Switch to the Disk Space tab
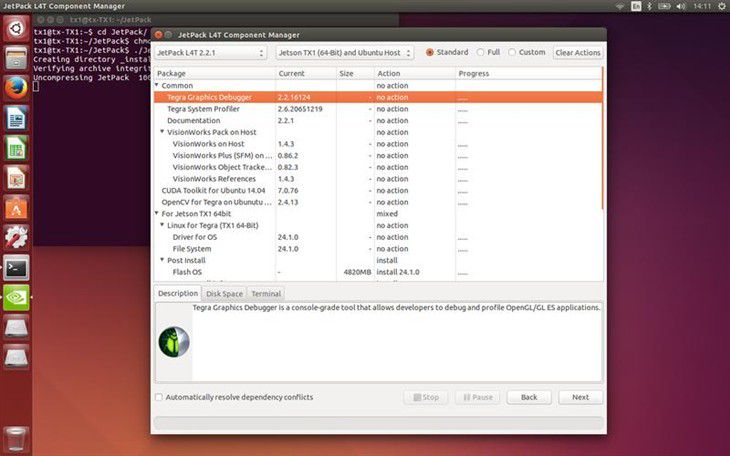Viewport: 730px width, 456px height. [x=224, y=294]
